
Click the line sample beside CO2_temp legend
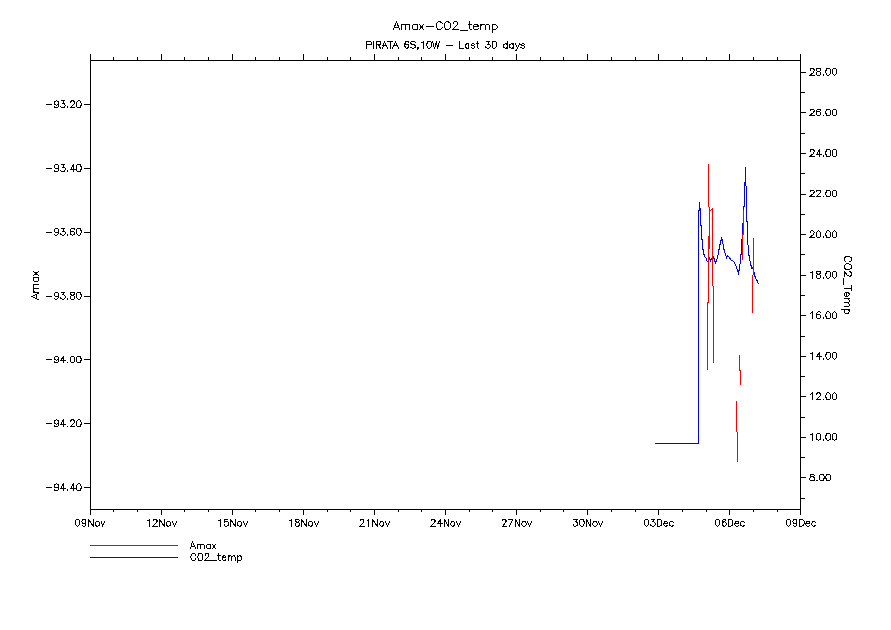click(x=133, y=557)
